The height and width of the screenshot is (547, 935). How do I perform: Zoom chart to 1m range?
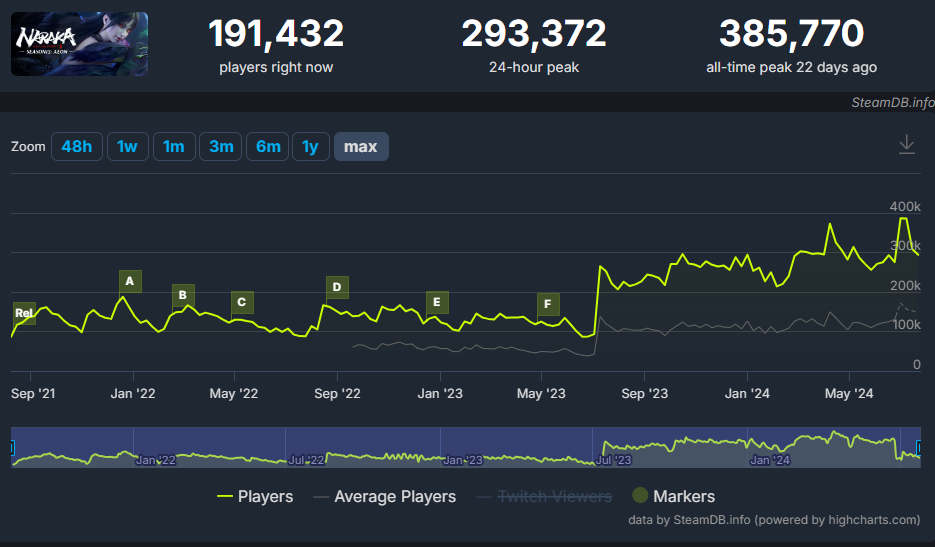pyautogui.click(x=174, y=147)
